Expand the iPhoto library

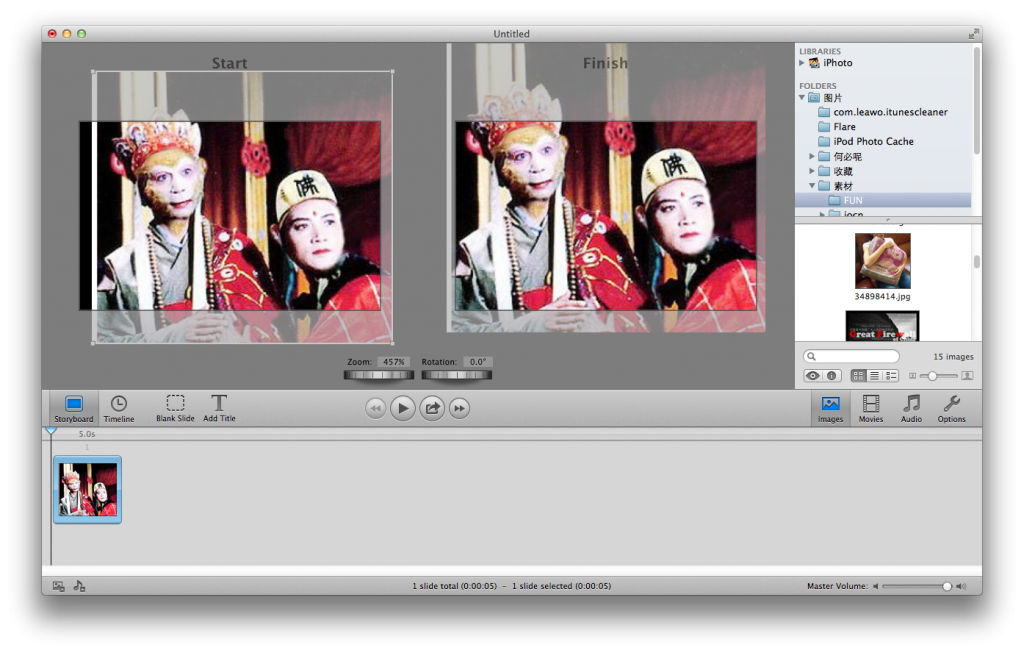pyautogui.click(x=802, y=63)
